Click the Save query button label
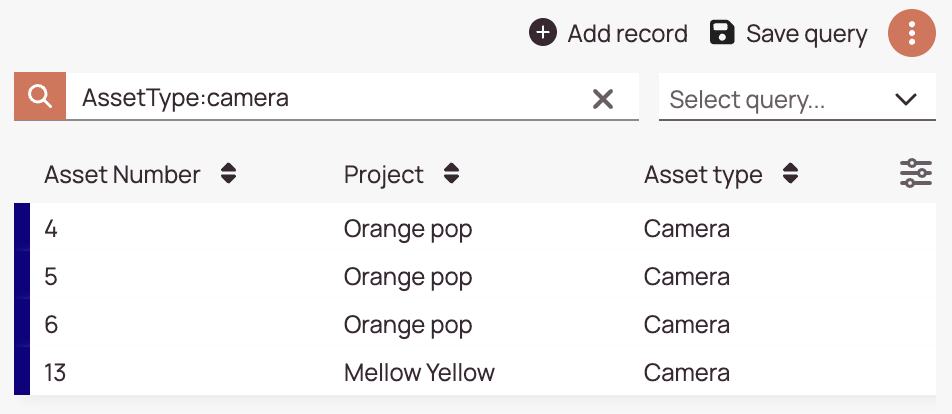The image size is (952, 414). 806,34
